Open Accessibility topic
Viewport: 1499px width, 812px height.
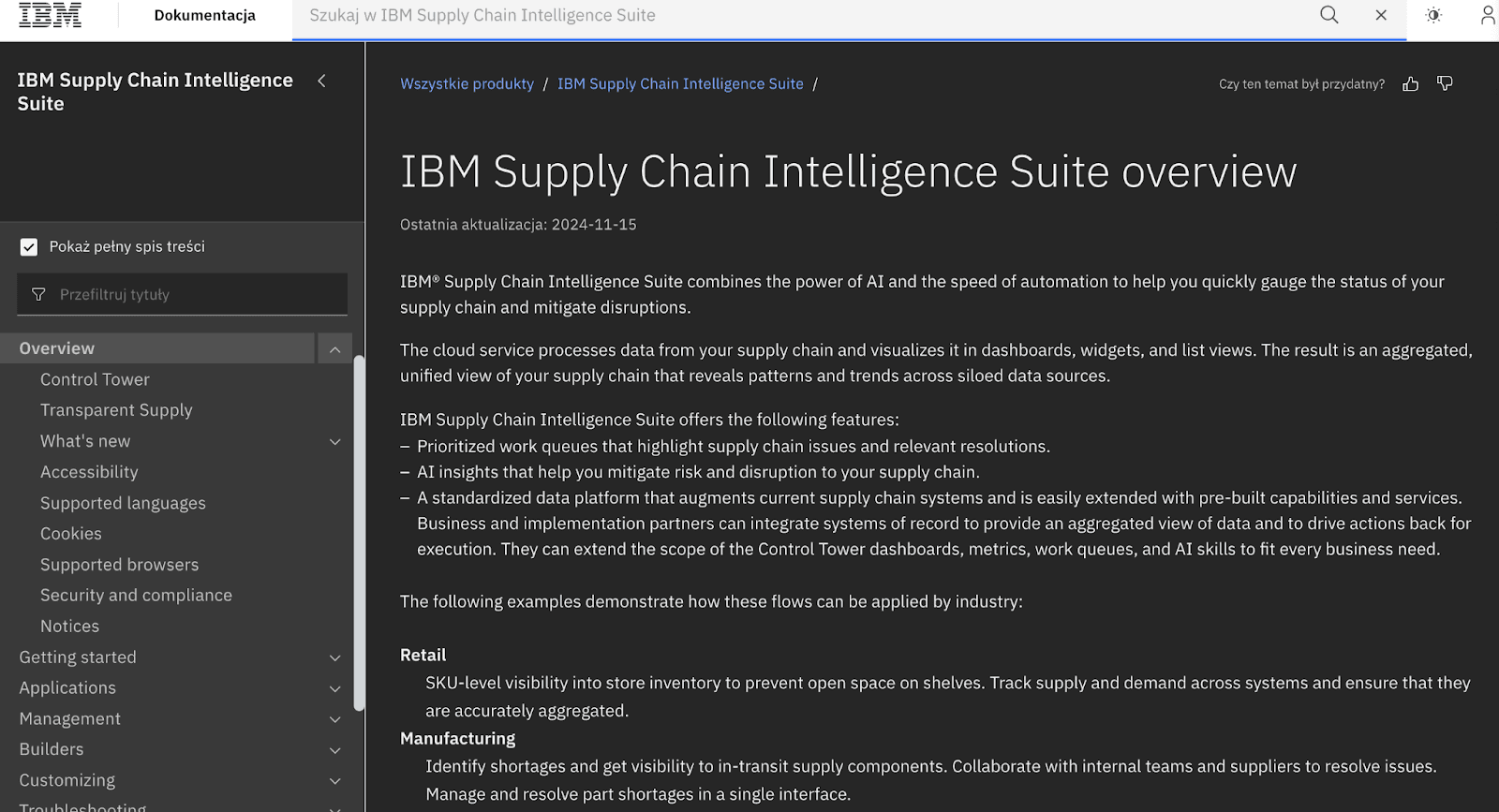coord(89,472)
